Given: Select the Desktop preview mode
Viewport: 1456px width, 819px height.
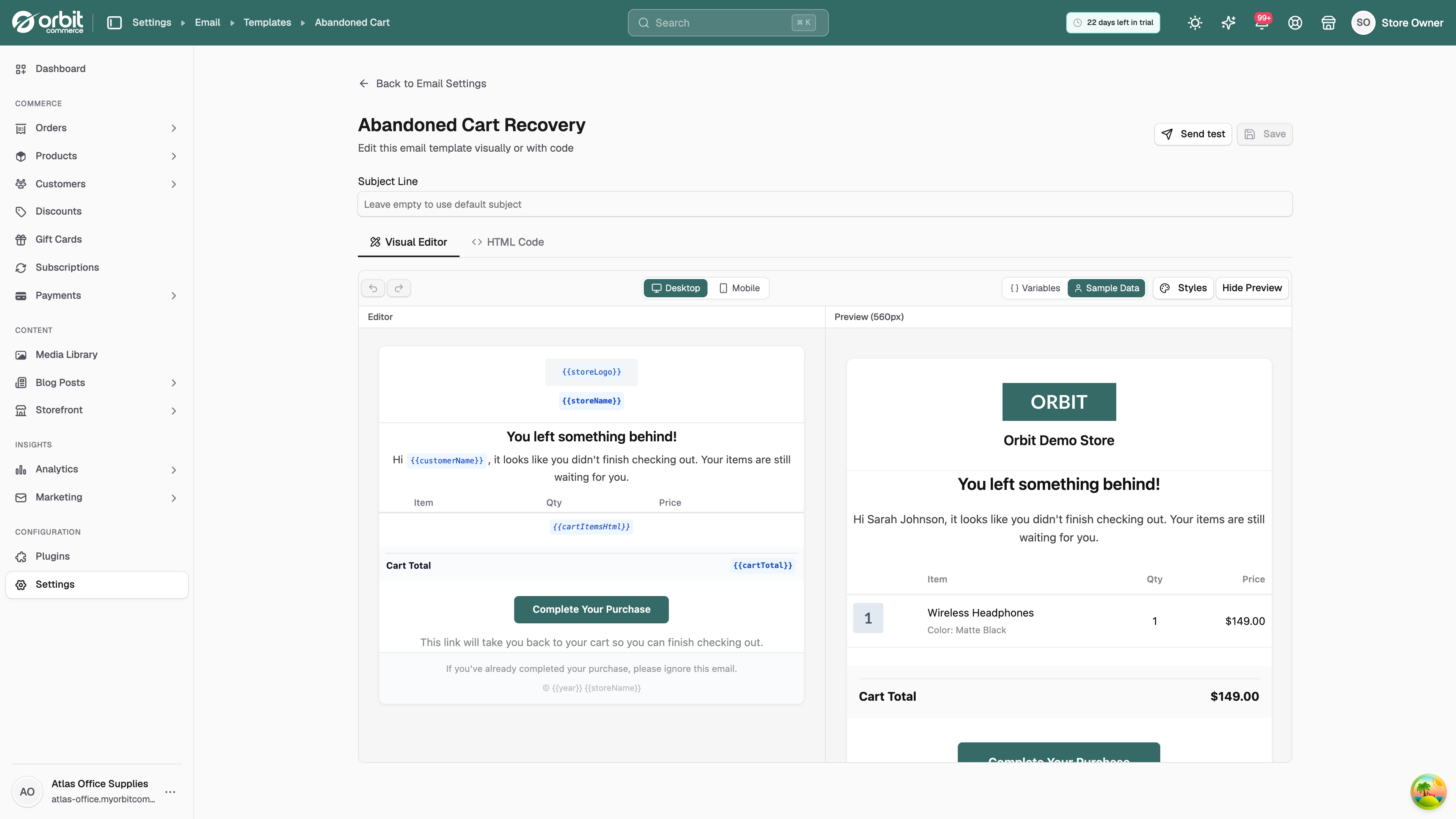Looking at the screenshot, I should 675,288.
